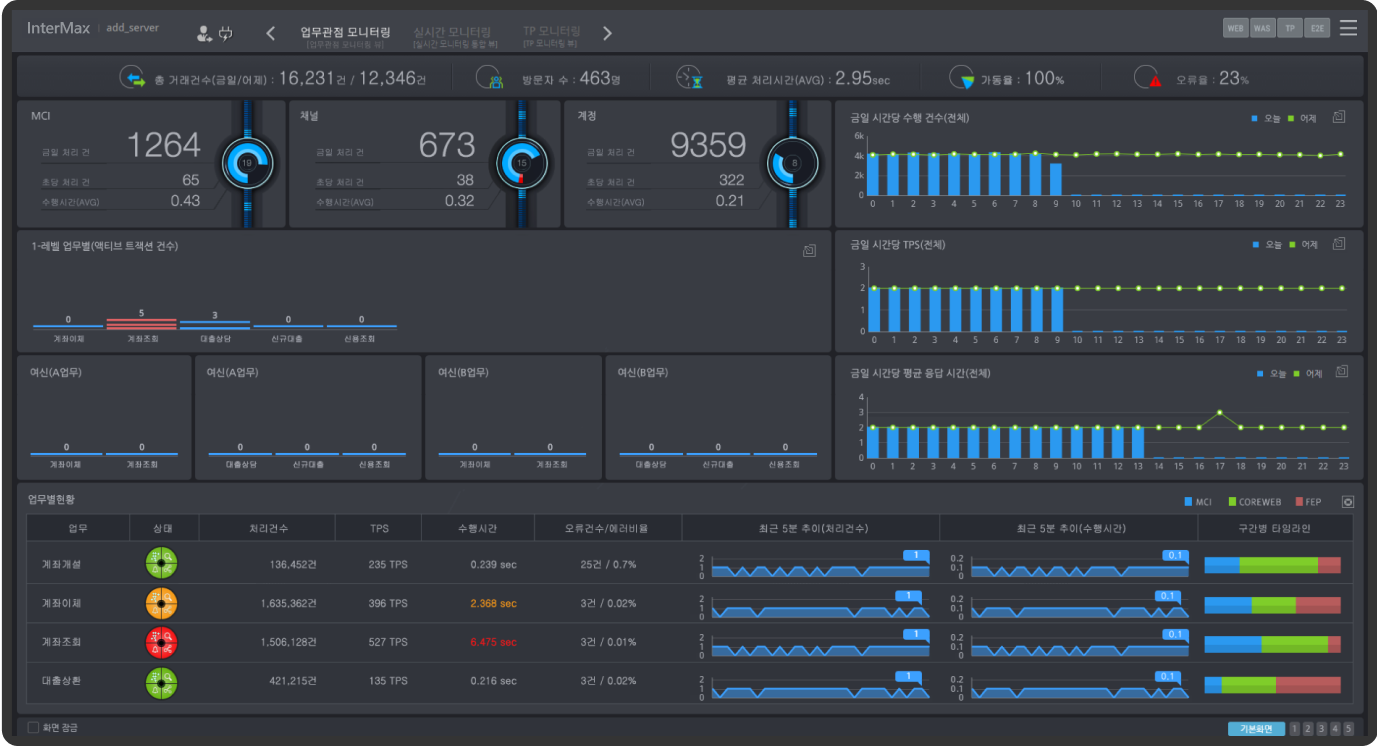
Task: Go to screen page 3 button
Action: point(1321,729)
